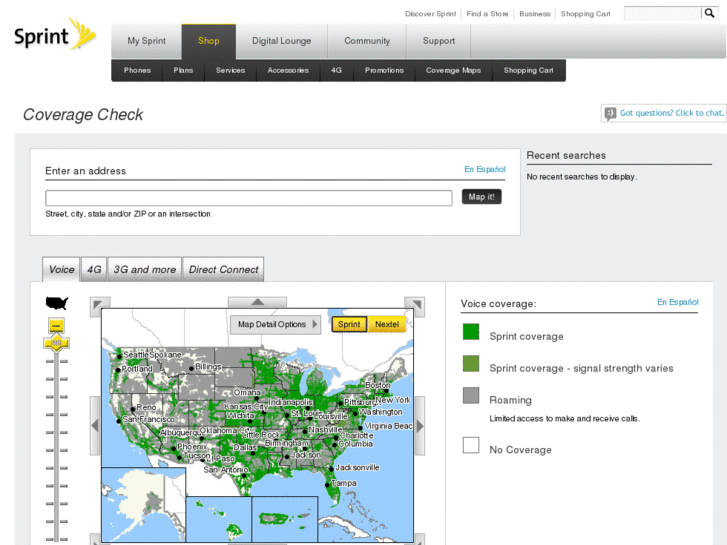Click the search magnifier icon

tap(709, 14)
